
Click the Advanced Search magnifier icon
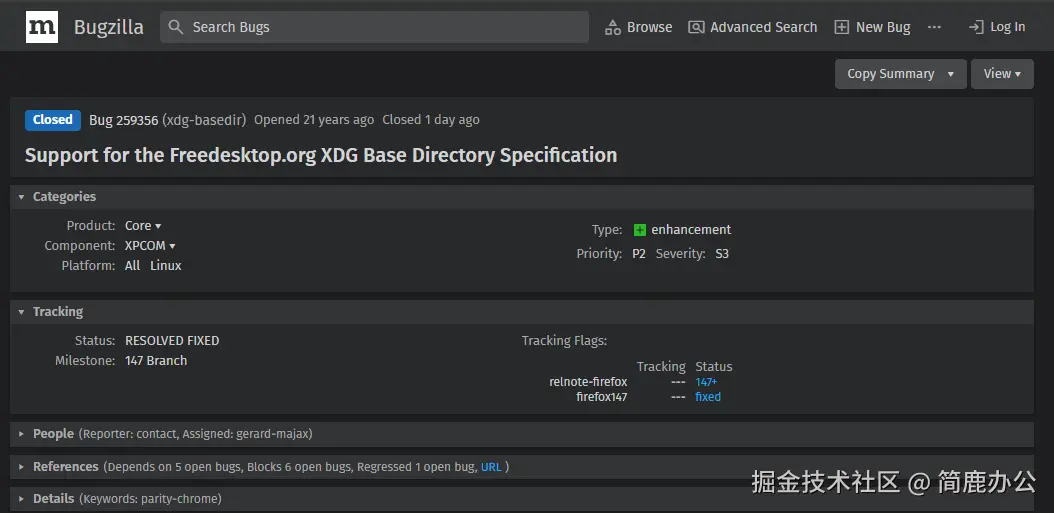696,28
